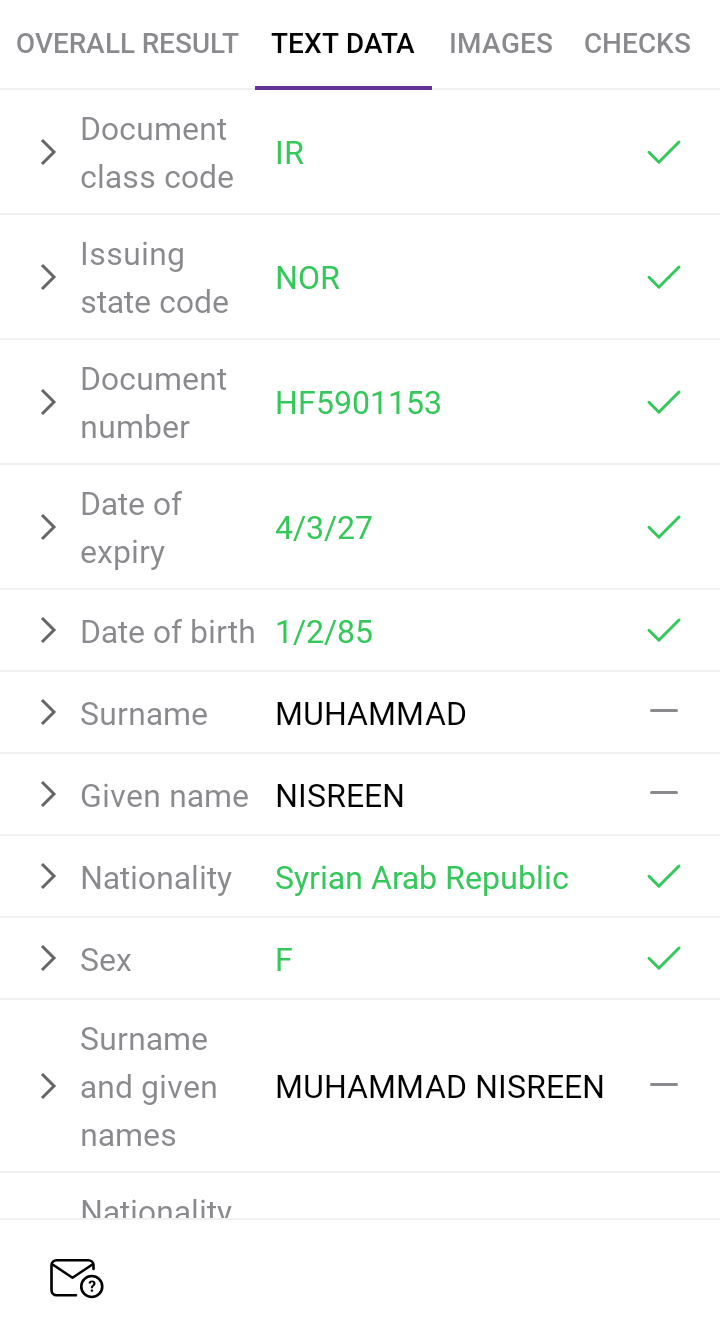Expand the Document number row

48,402
